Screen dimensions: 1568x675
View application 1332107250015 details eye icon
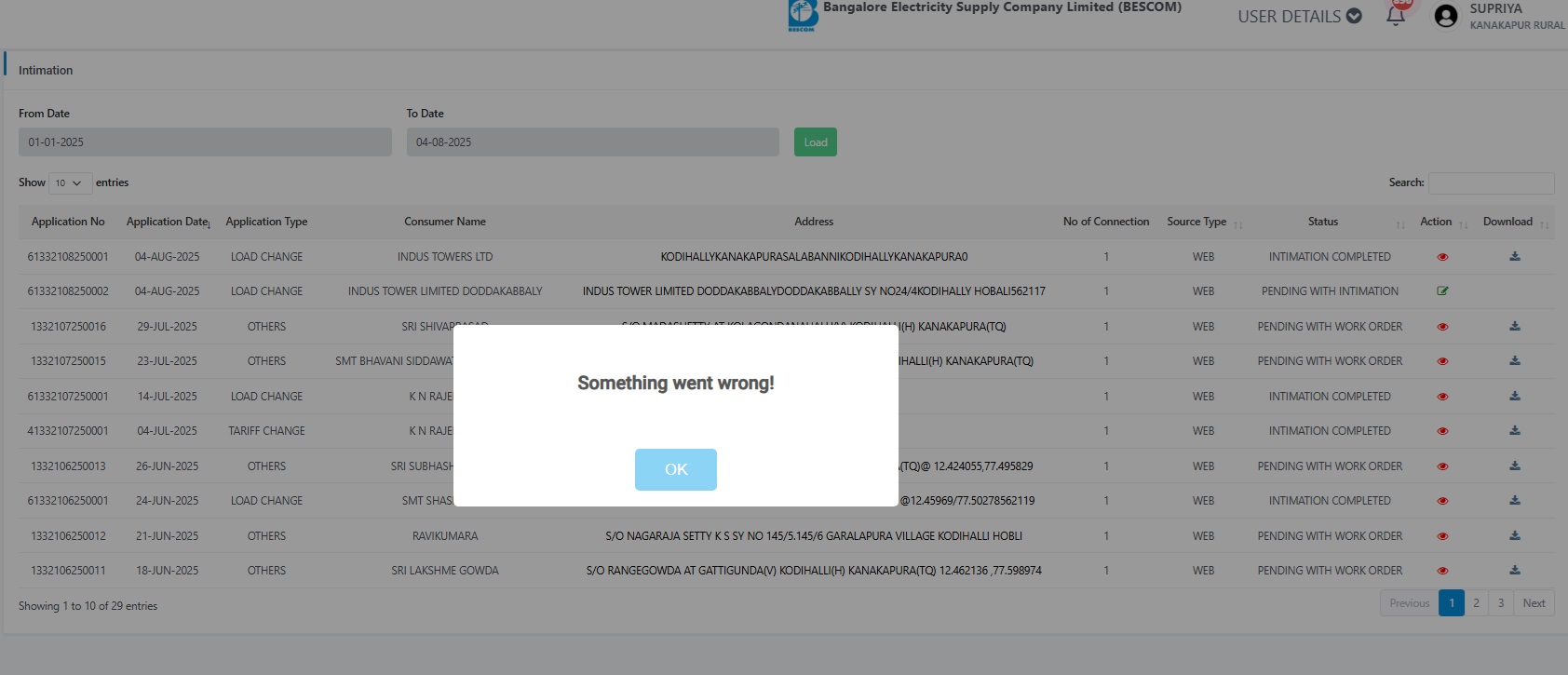pos(1442,361)
